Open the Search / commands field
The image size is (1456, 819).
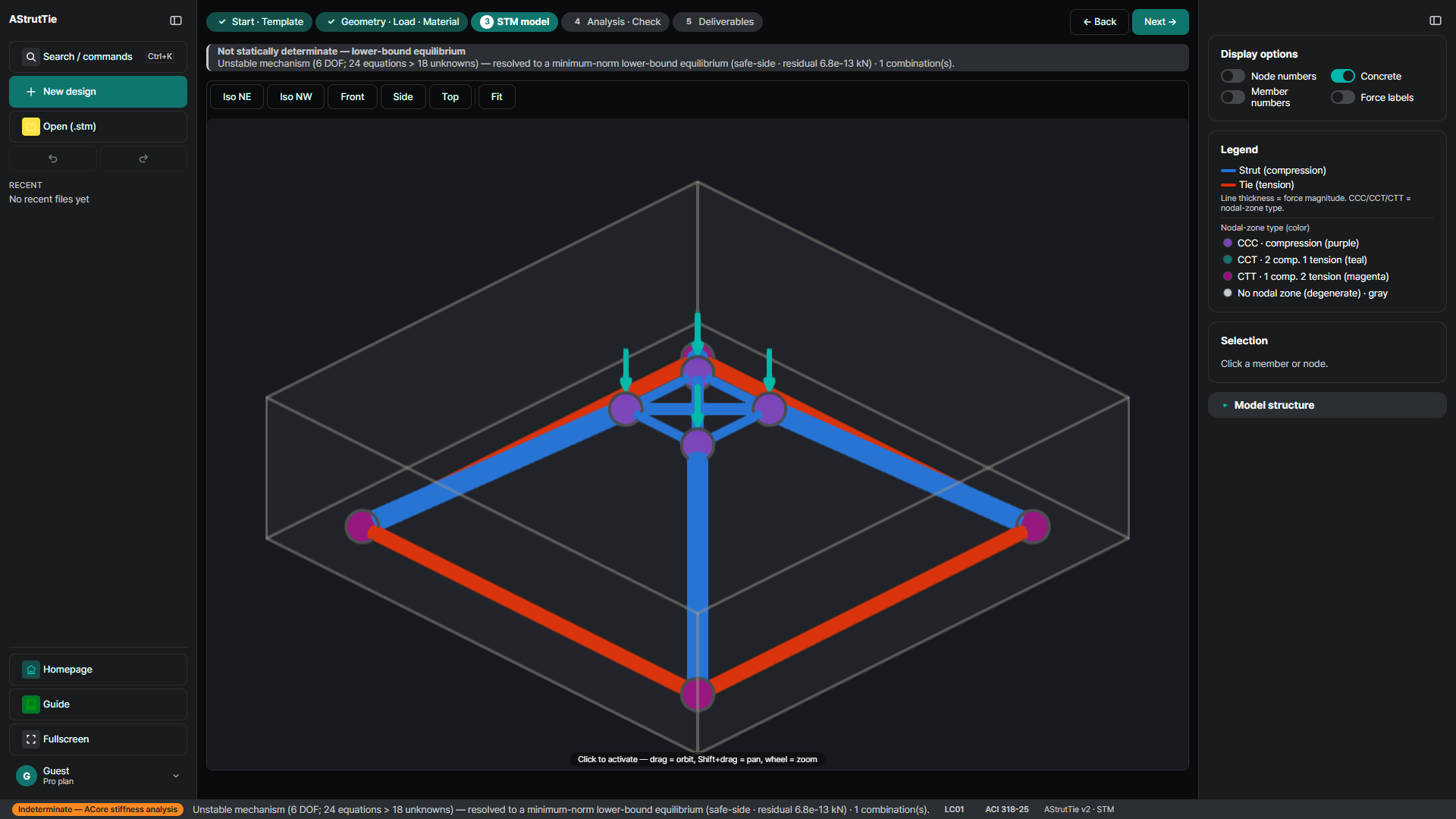point(98,57)
